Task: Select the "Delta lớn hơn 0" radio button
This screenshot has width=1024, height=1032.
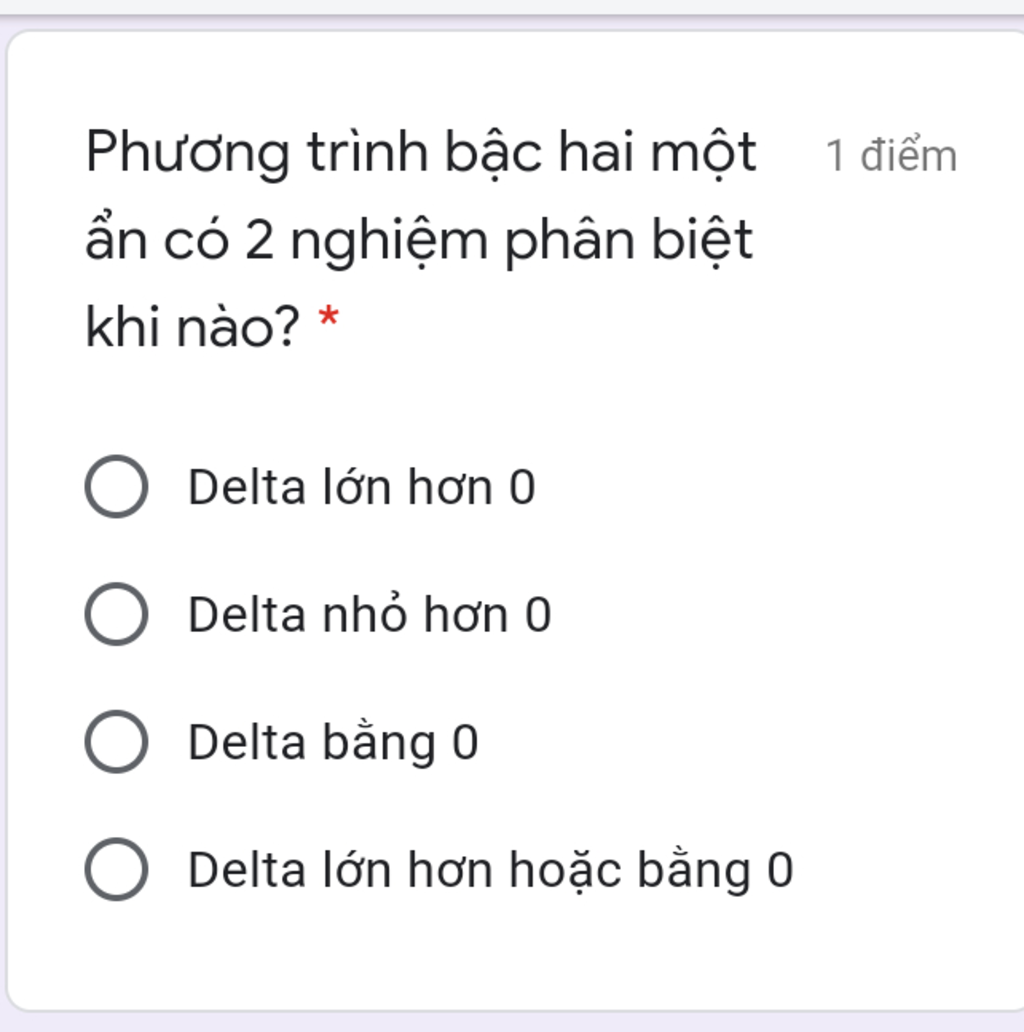Action: tap(116, 487)
